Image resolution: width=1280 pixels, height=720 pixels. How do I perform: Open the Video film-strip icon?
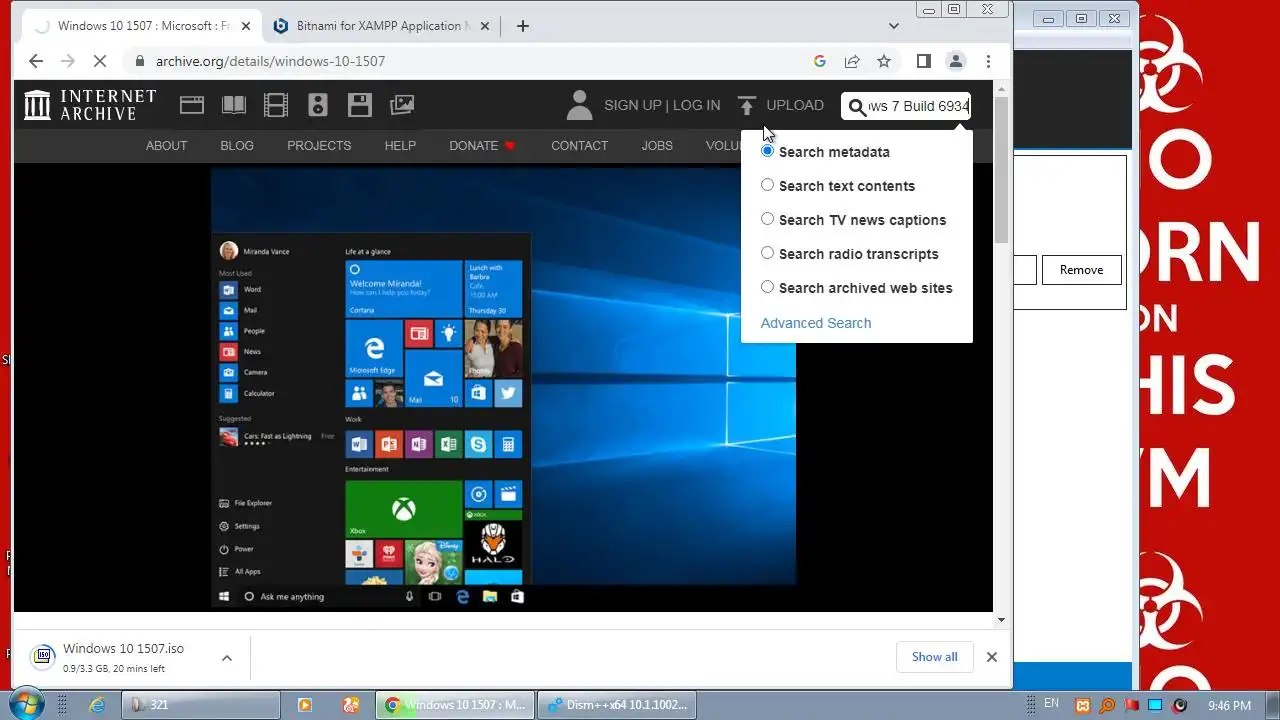coord(276,105)
